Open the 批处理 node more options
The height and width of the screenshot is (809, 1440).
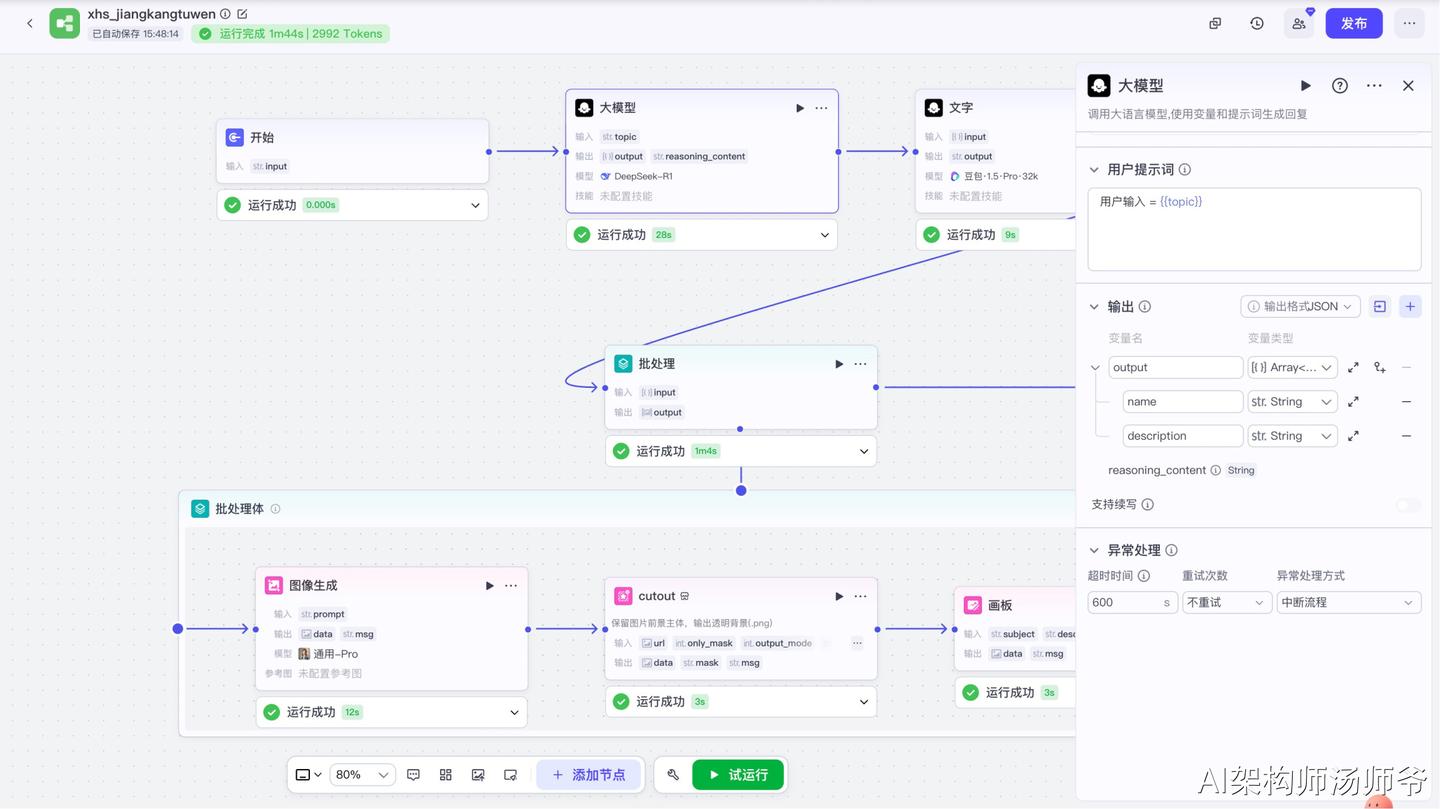(860, 364)
